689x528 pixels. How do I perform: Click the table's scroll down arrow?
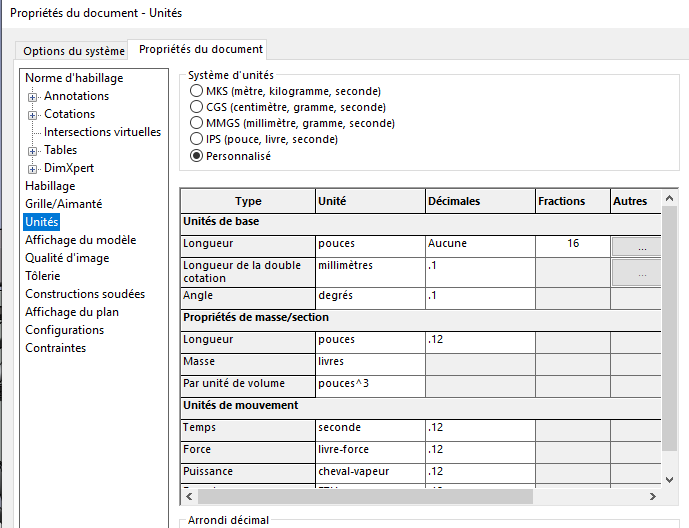coord(670,480)
